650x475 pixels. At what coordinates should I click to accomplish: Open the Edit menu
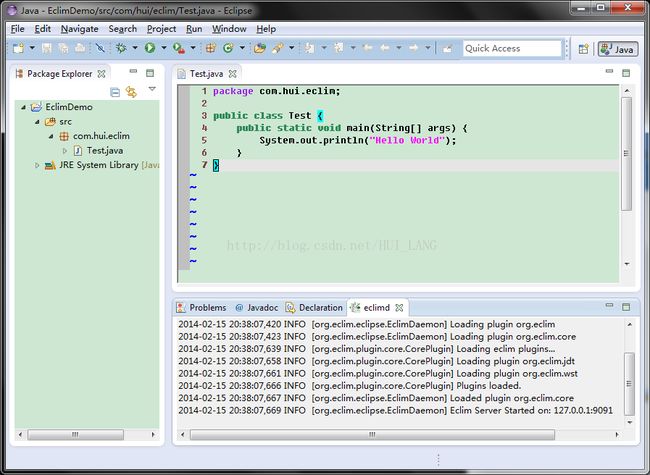pyautogui.click(x=43, y=29)
